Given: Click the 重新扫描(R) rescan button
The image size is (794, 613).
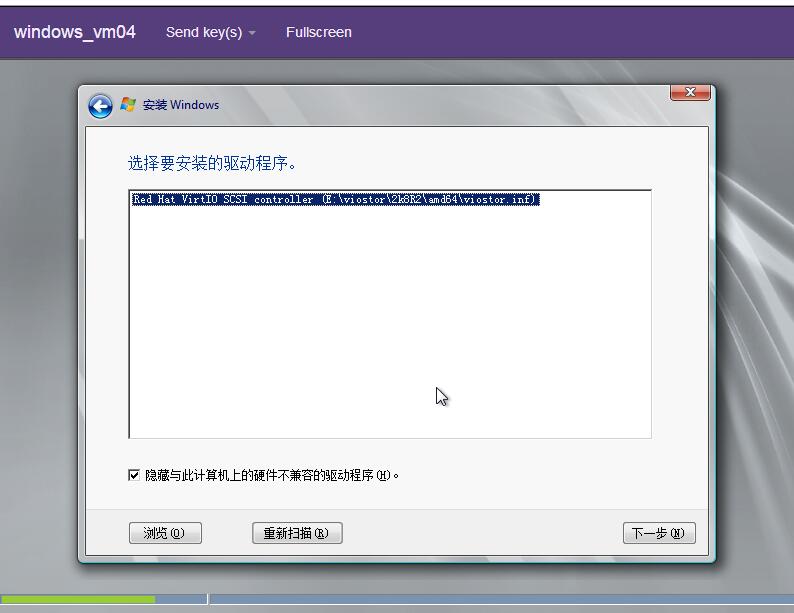Looking at the screenshot, I should pyautogui.click(x=297, y=533).
